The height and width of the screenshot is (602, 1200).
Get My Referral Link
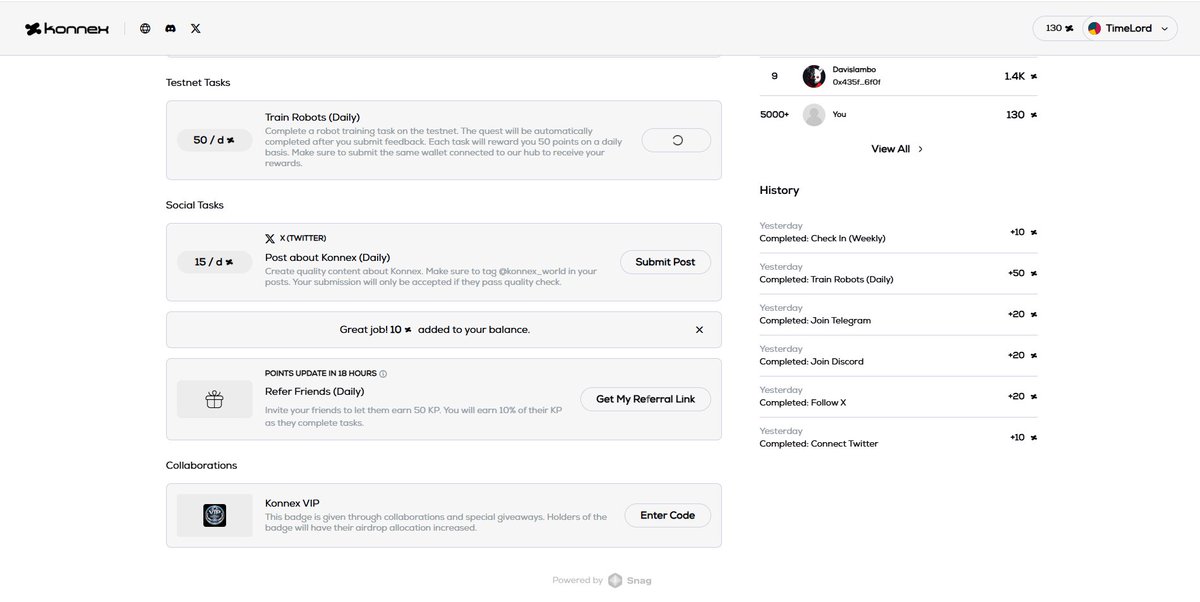click(x=645, y=399)
